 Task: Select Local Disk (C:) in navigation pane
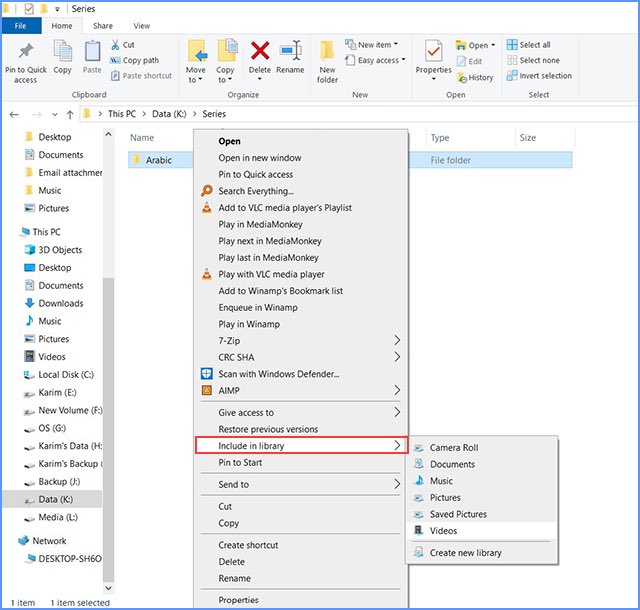click(59, 374)
